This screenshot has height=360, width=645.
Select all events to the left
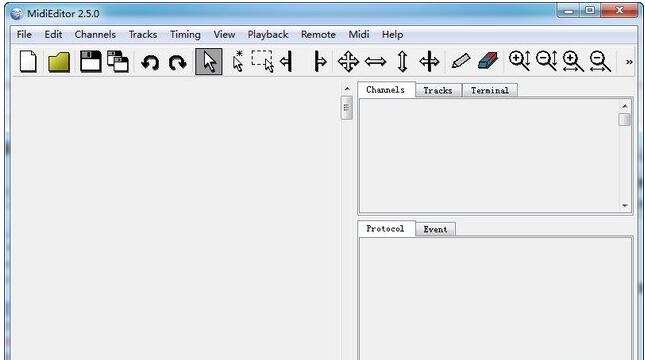pos(286,62)
